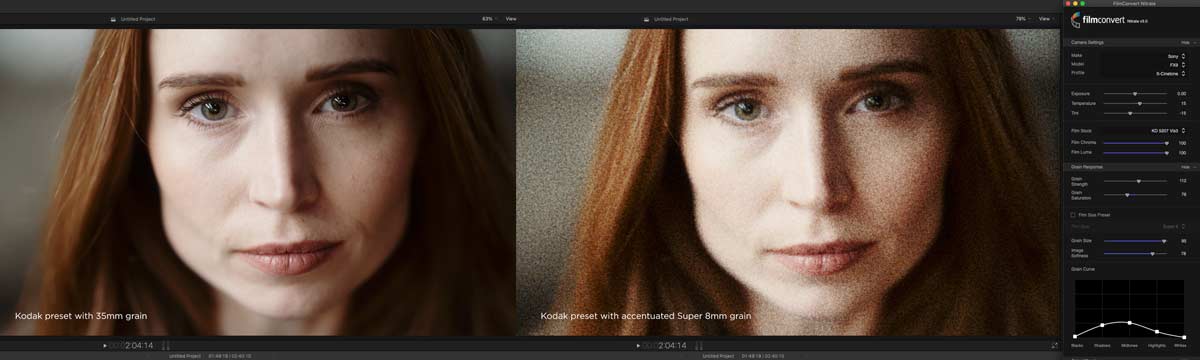Enable the Film Size Preset checkbox
1200x360 pixels.
coord(1073,215)
